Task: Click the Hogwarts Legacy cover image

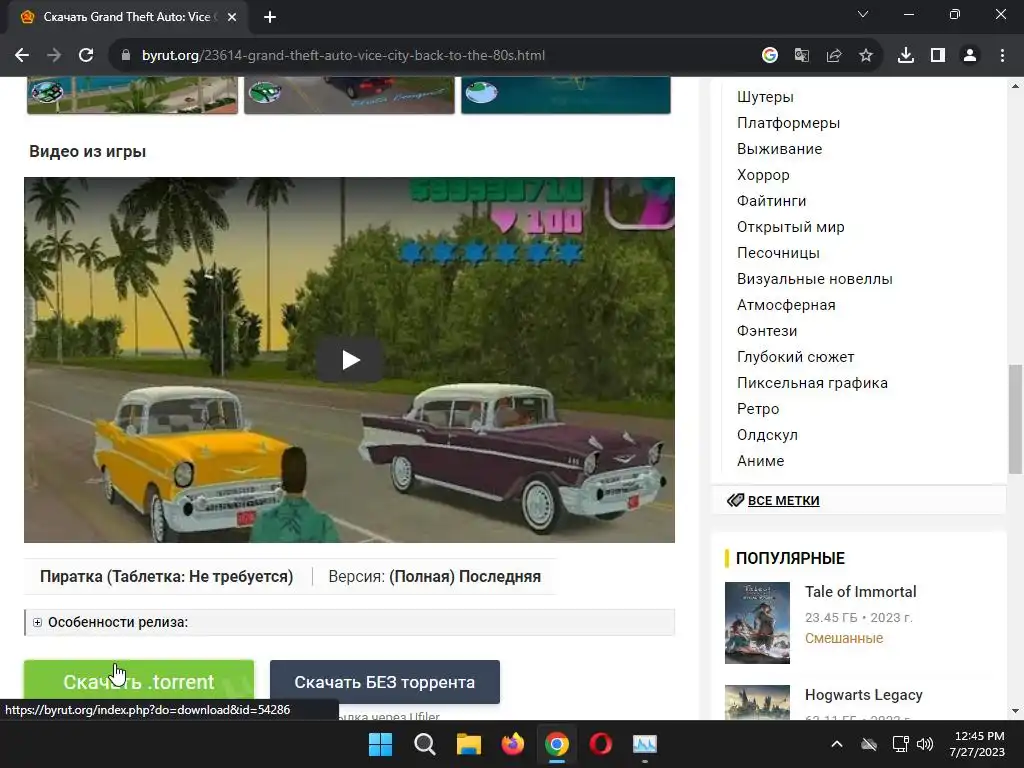Action: click(x=758, y=702)
